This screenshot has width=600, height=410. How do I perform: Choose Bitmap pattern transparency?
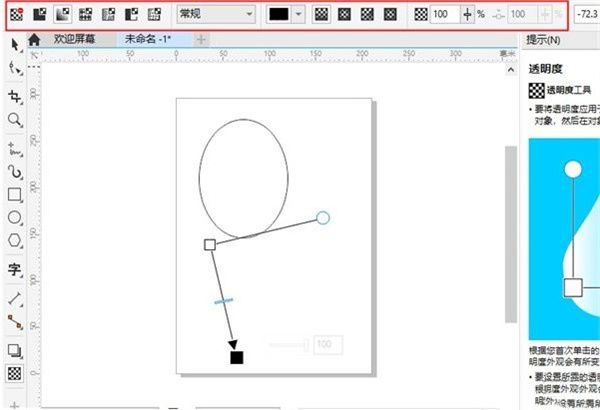coord(108,15)
